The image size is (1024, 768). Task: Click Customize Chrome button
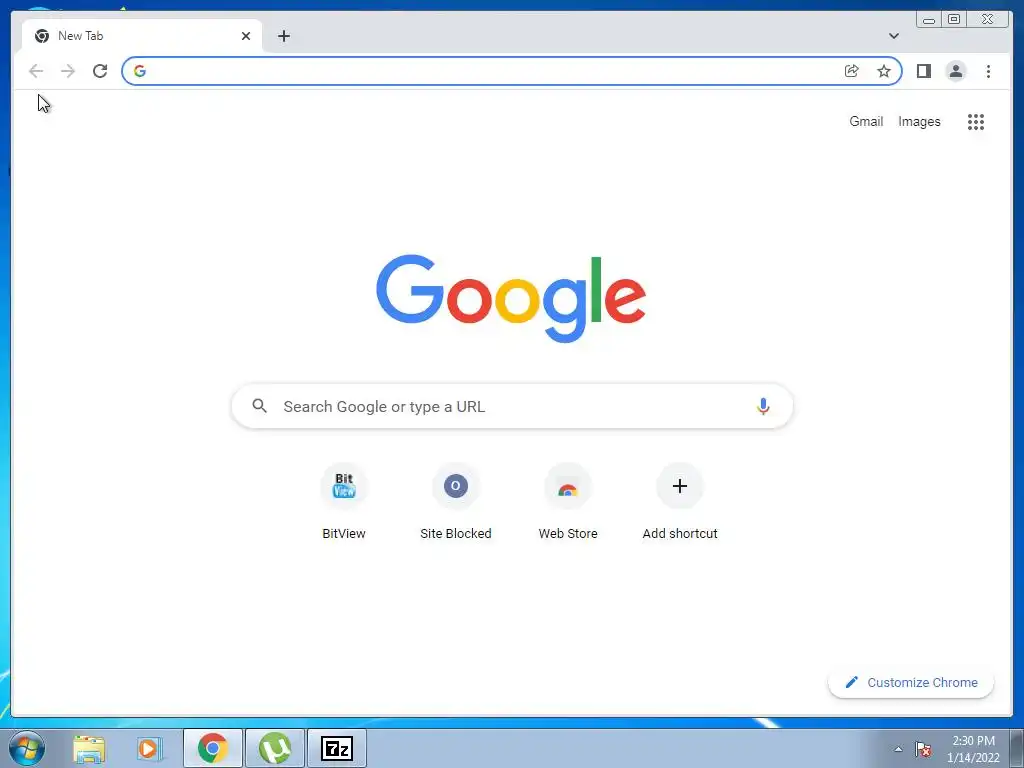(x=911, y=682)
